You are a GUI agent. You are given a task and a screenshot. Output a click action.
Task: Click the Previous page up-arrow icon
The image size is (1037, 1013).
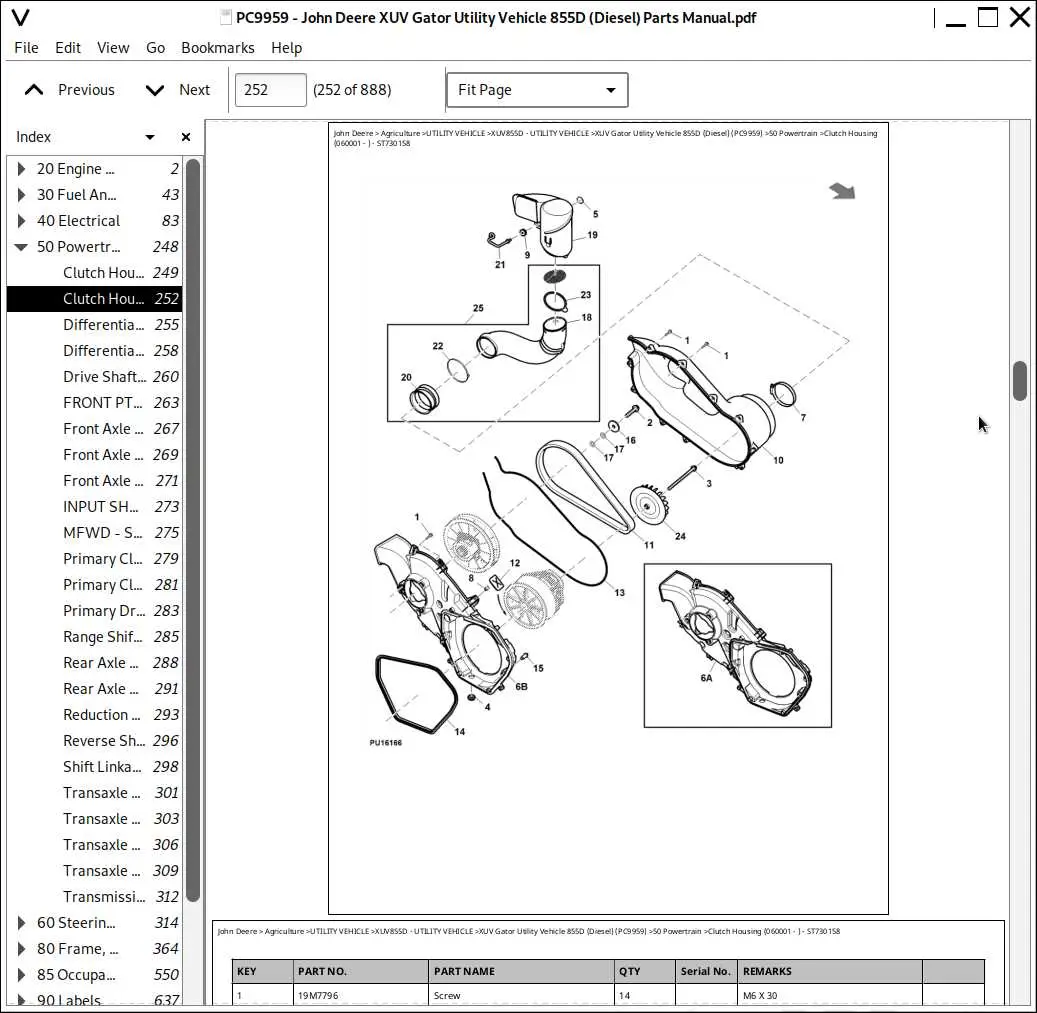coord(34,90)
